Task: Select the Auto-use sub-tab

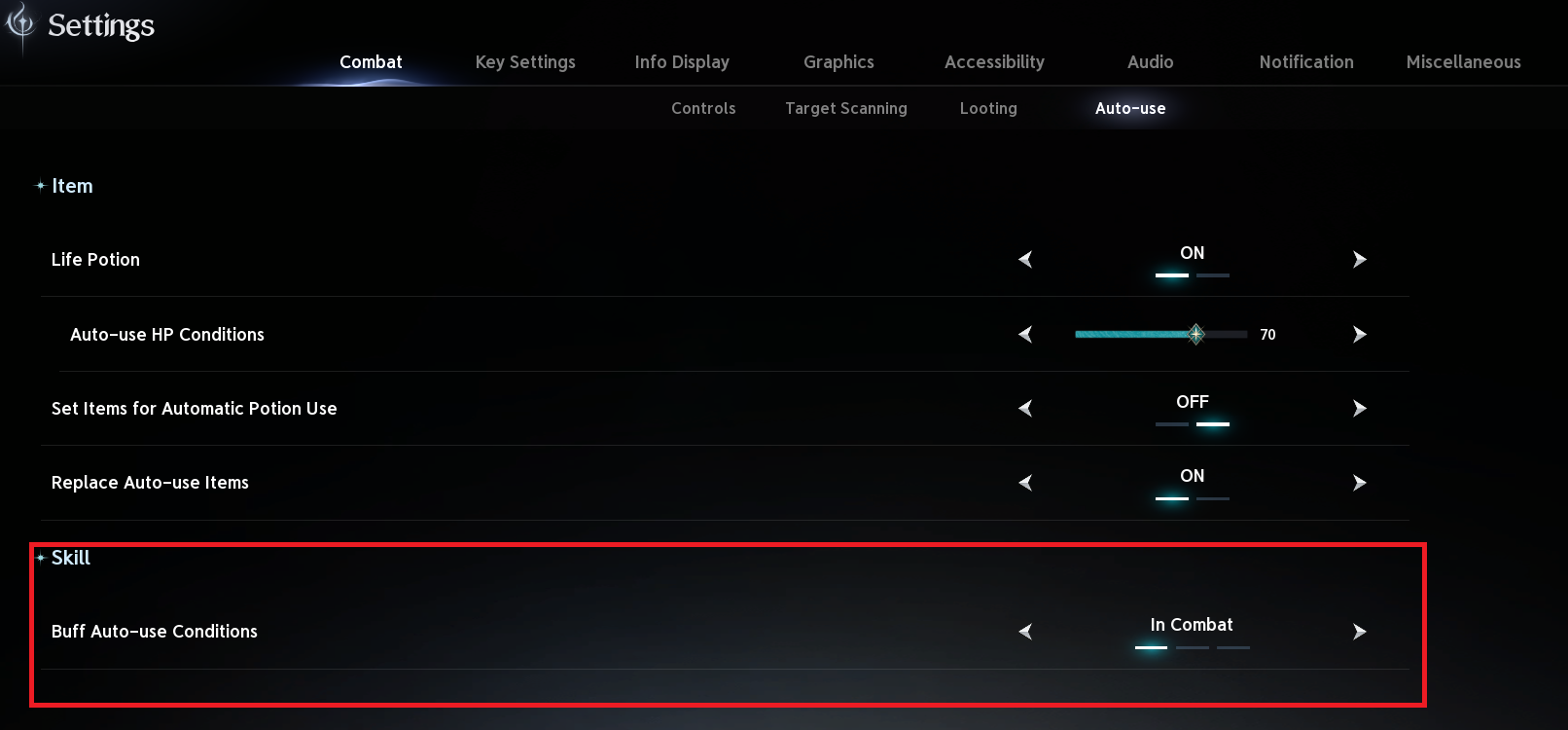Action: [x=1130, y=109]
